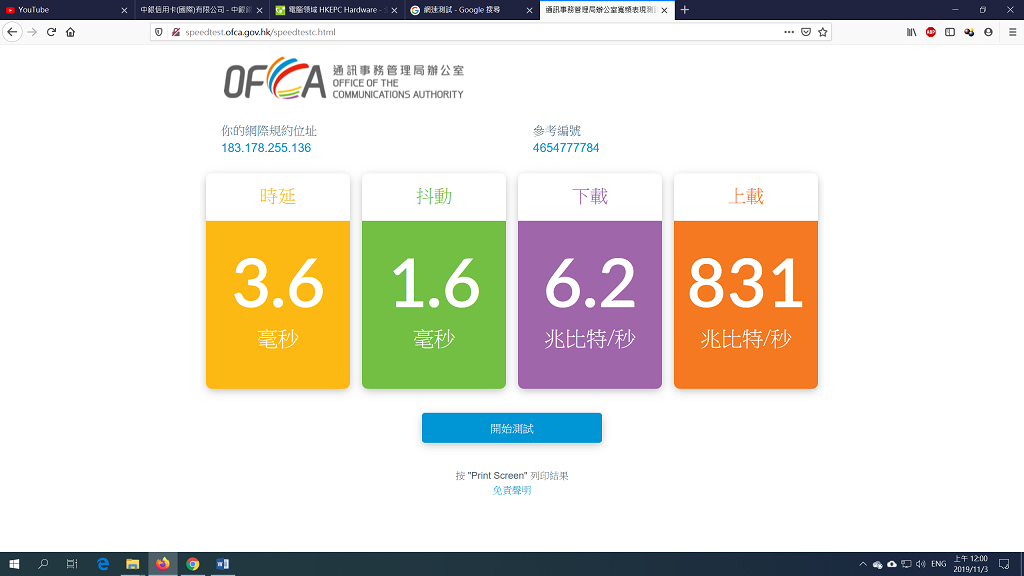Toggle the Firefox sidebar view
The image size is (1024, 576).
(x=950, y=32)
